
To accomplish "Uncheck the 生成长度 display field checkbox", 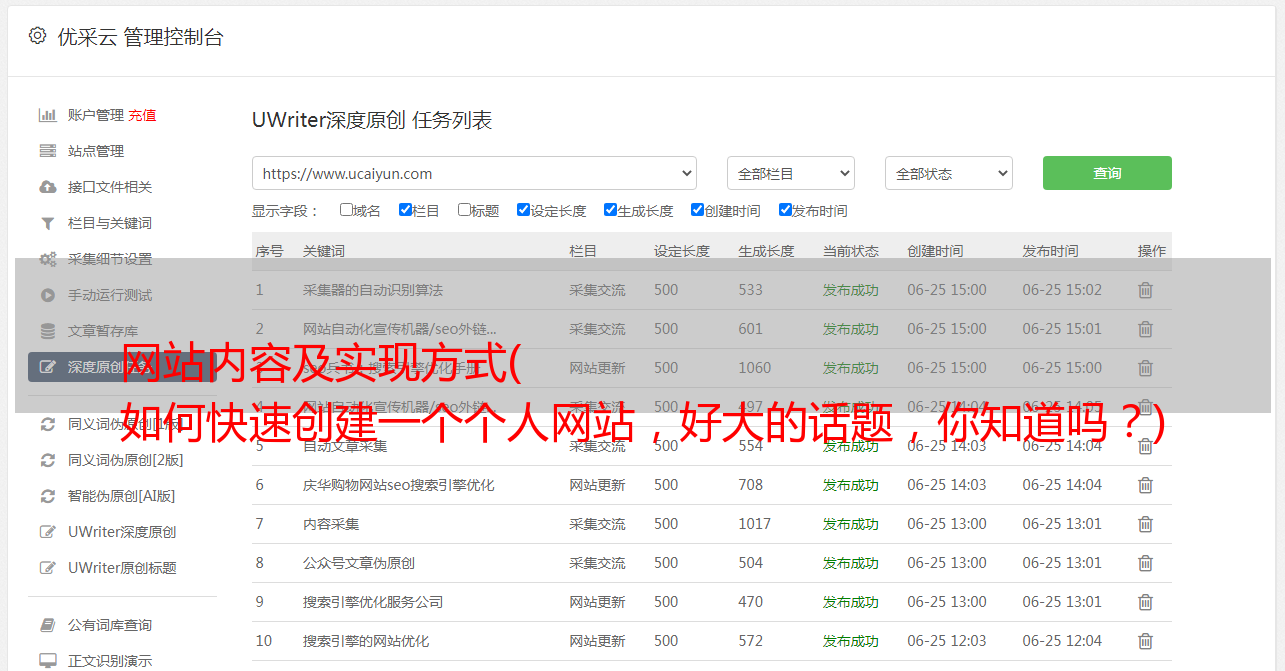I will 610,210.
